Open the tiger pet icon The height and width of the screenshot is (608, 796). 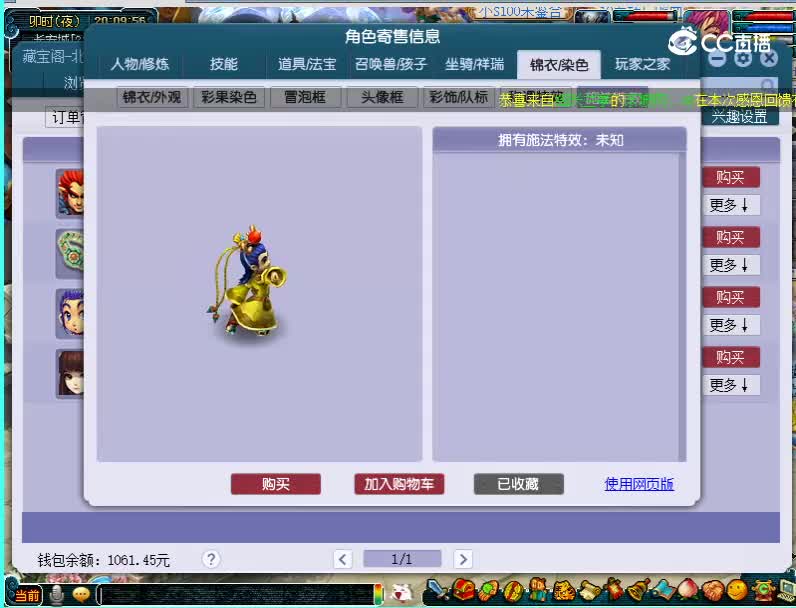click(x=563, y=591)
